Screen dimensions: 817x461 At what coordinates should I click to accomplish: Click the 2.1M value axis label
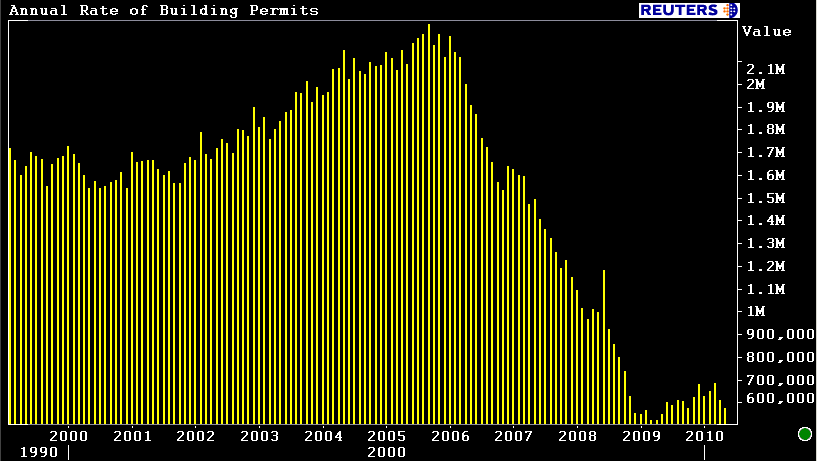(765, 69)
